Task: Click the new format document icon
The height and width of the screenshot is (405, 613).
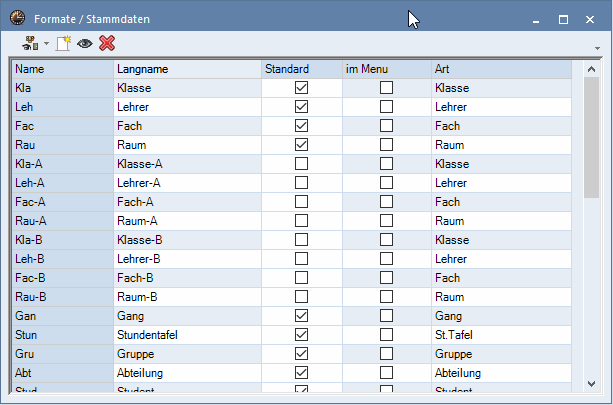Action: coord(65,44)
